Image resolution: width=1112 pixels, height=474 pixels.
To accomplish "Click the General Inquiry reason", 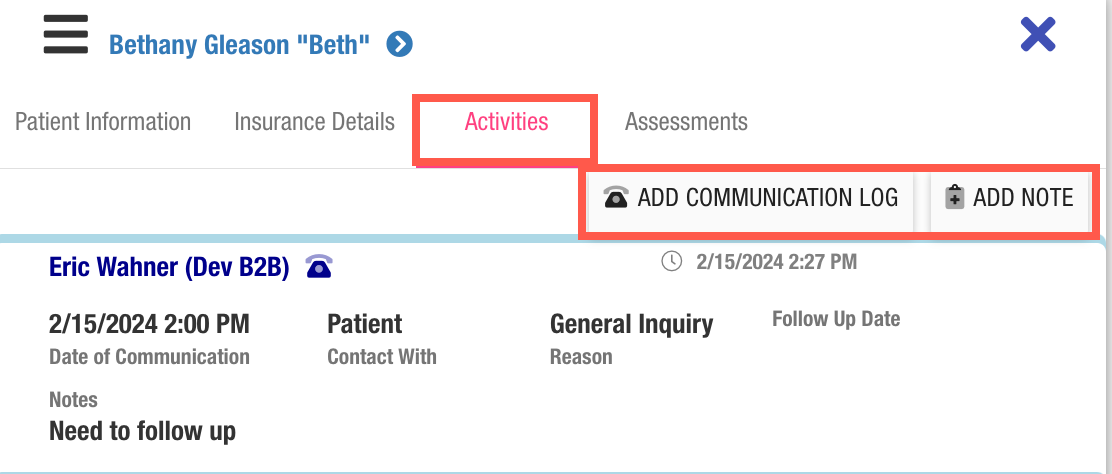I will (x=631, y=324).
